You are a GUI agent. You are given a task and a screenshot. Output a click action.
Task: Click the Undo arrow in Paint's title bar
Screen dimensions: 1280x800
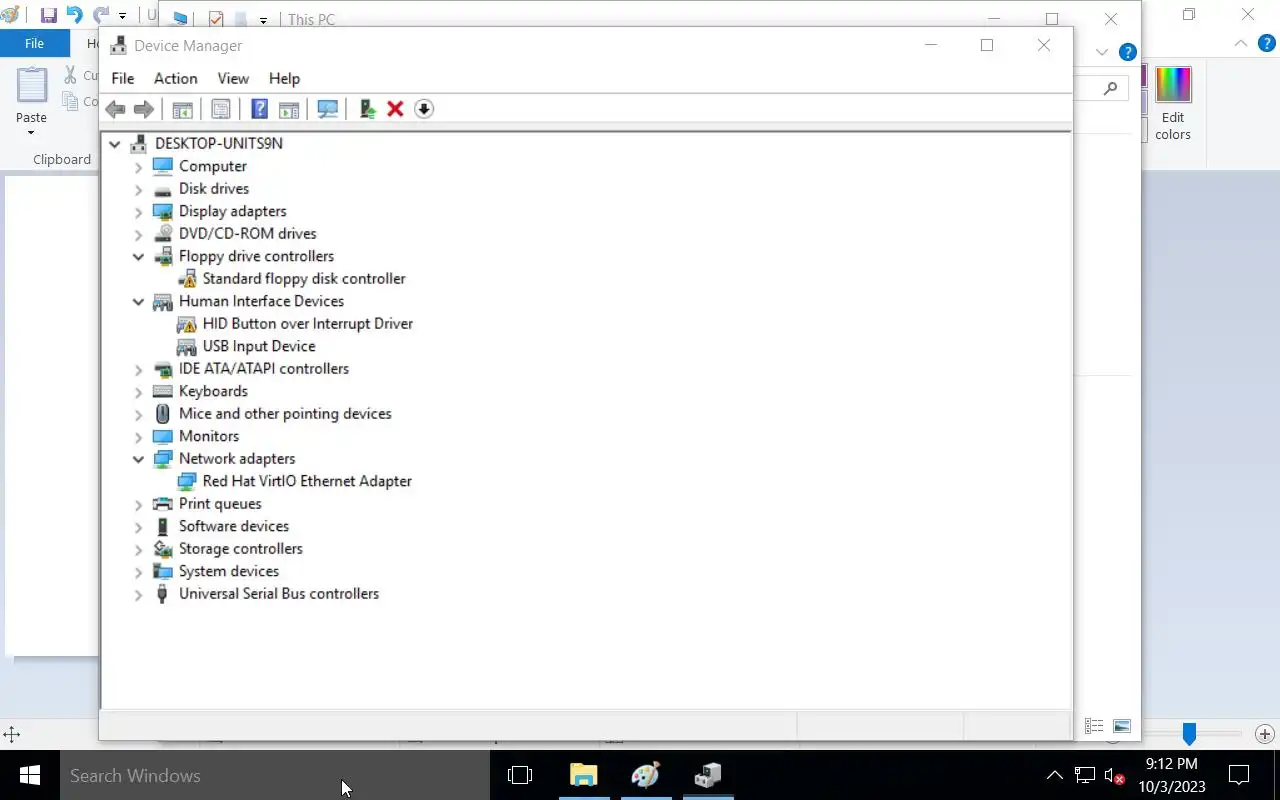point(75,15)
